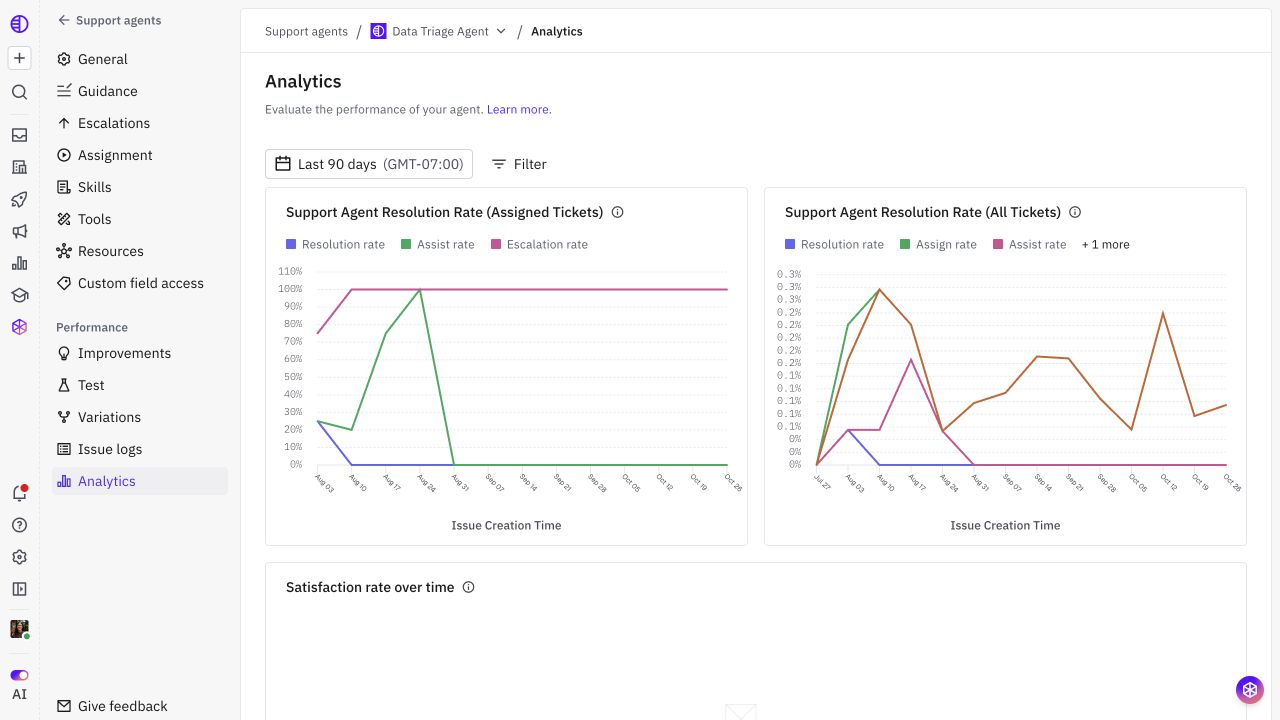Click the user avatar in left rail
Screen dimensions: 1280x720
click(19, 629)
